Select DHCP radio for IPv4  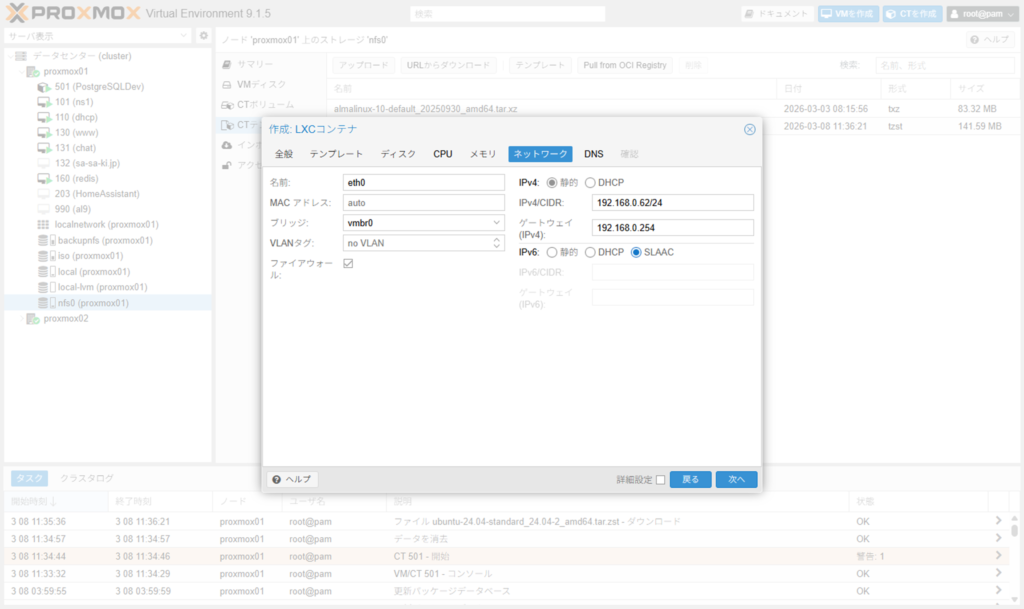coord(590,182)
